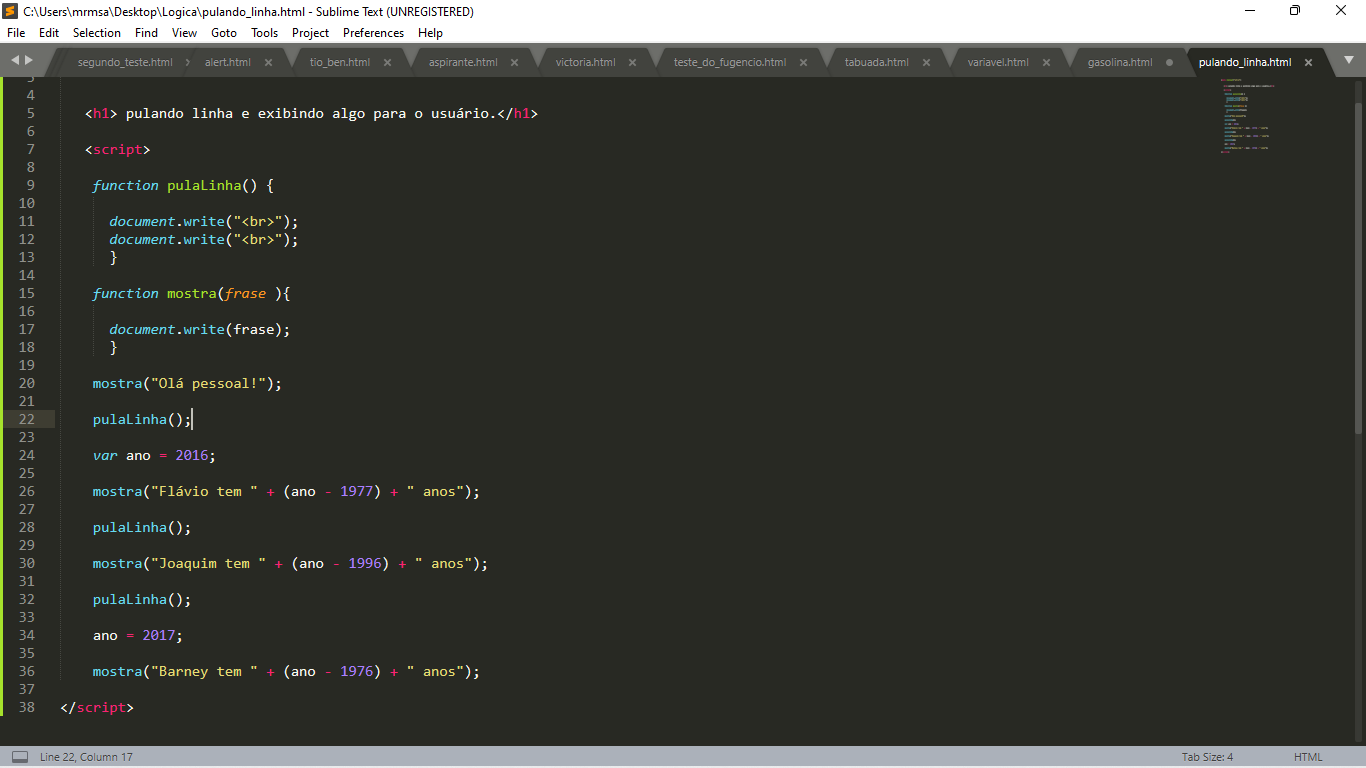Image resolution: width=1366 pixels, height=768 pixels.
Task: Open the Tools menu
Action: (265, 33)
